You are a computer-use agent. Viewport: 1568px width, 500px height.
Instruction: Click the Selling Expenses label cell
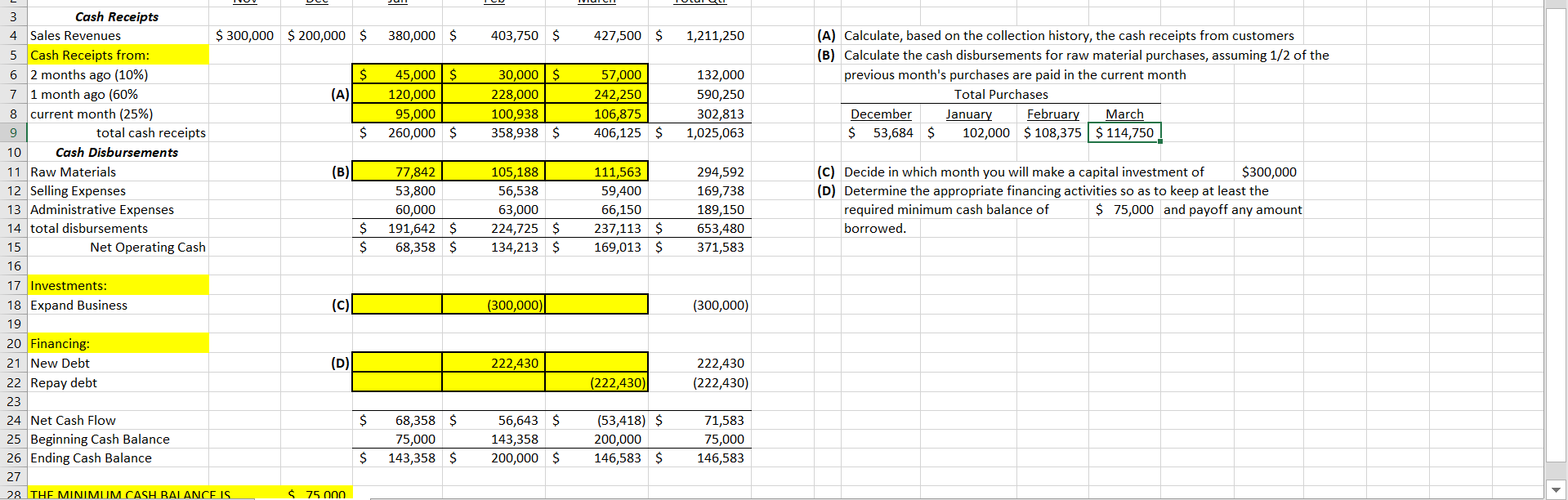pyautogui.click(x=118, y=190)
